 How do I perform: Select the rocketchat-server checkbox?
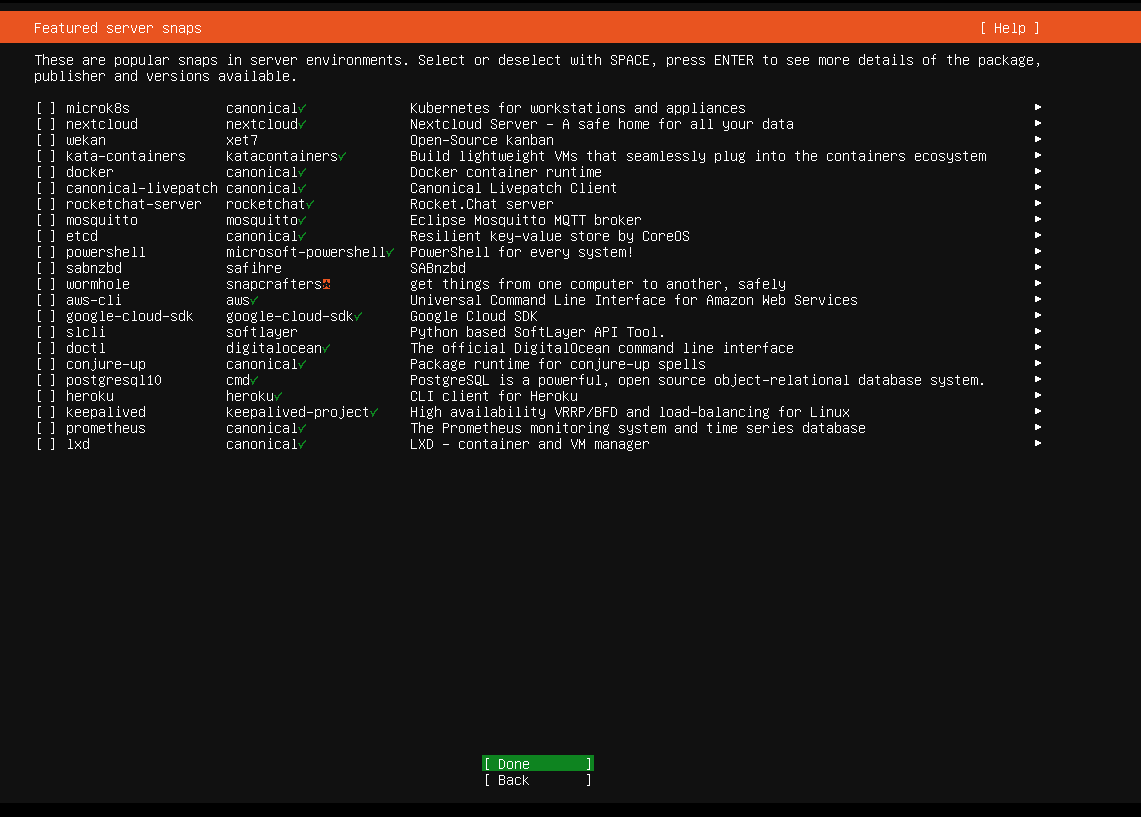click(46, 204)
